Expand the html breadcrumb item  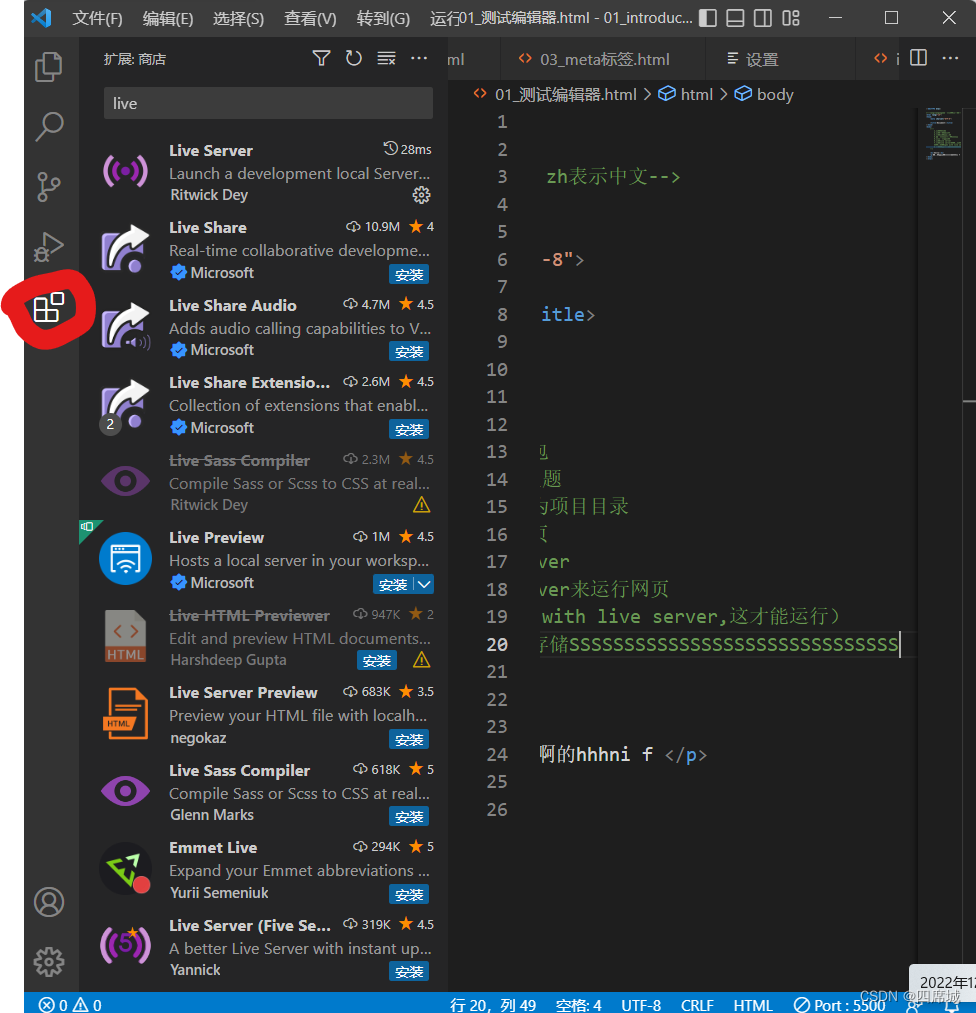(697, 93)
